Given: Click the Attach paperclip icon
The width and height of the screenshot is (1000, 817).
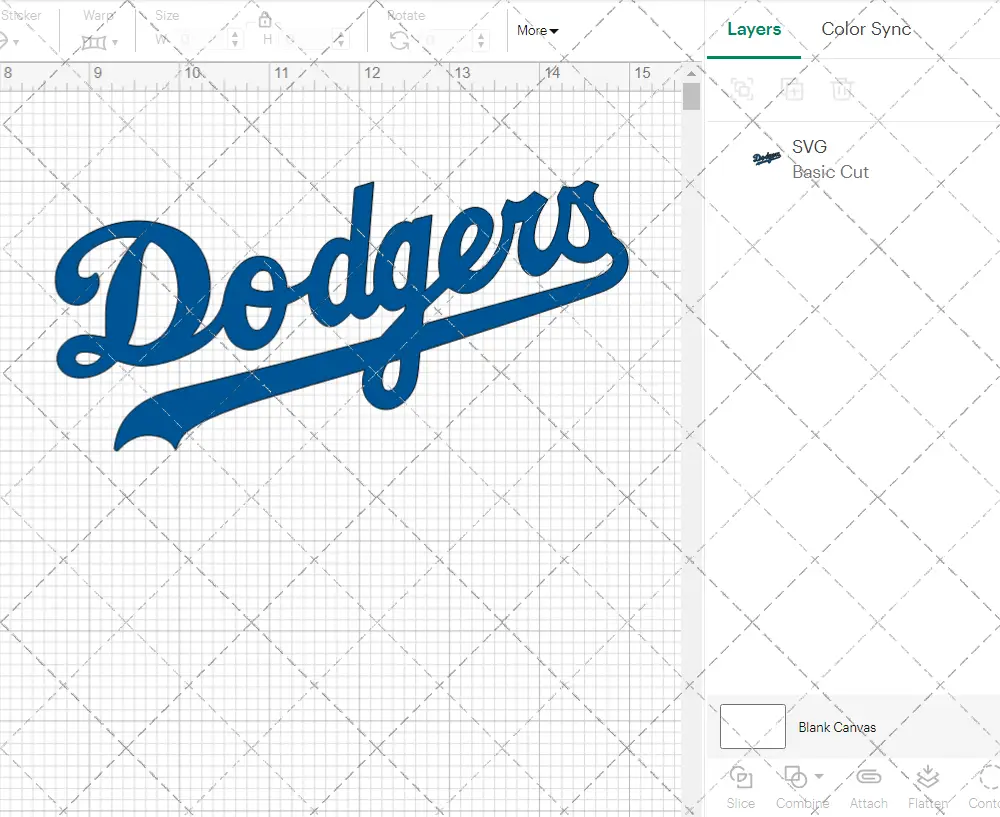Looking at the screenshot, I should tap(868, 777).
